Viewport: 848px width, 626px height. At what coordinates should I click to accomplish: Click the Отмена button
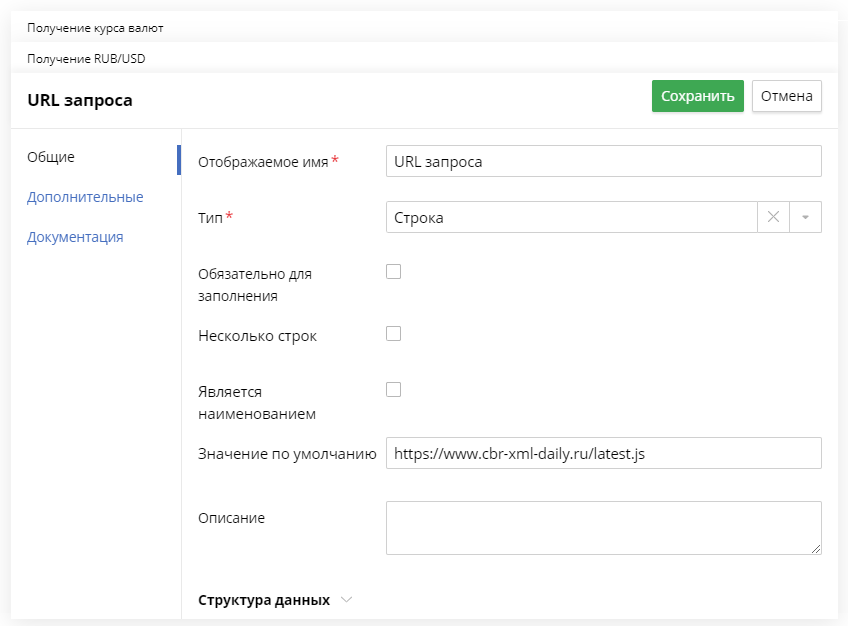(786, 96)
